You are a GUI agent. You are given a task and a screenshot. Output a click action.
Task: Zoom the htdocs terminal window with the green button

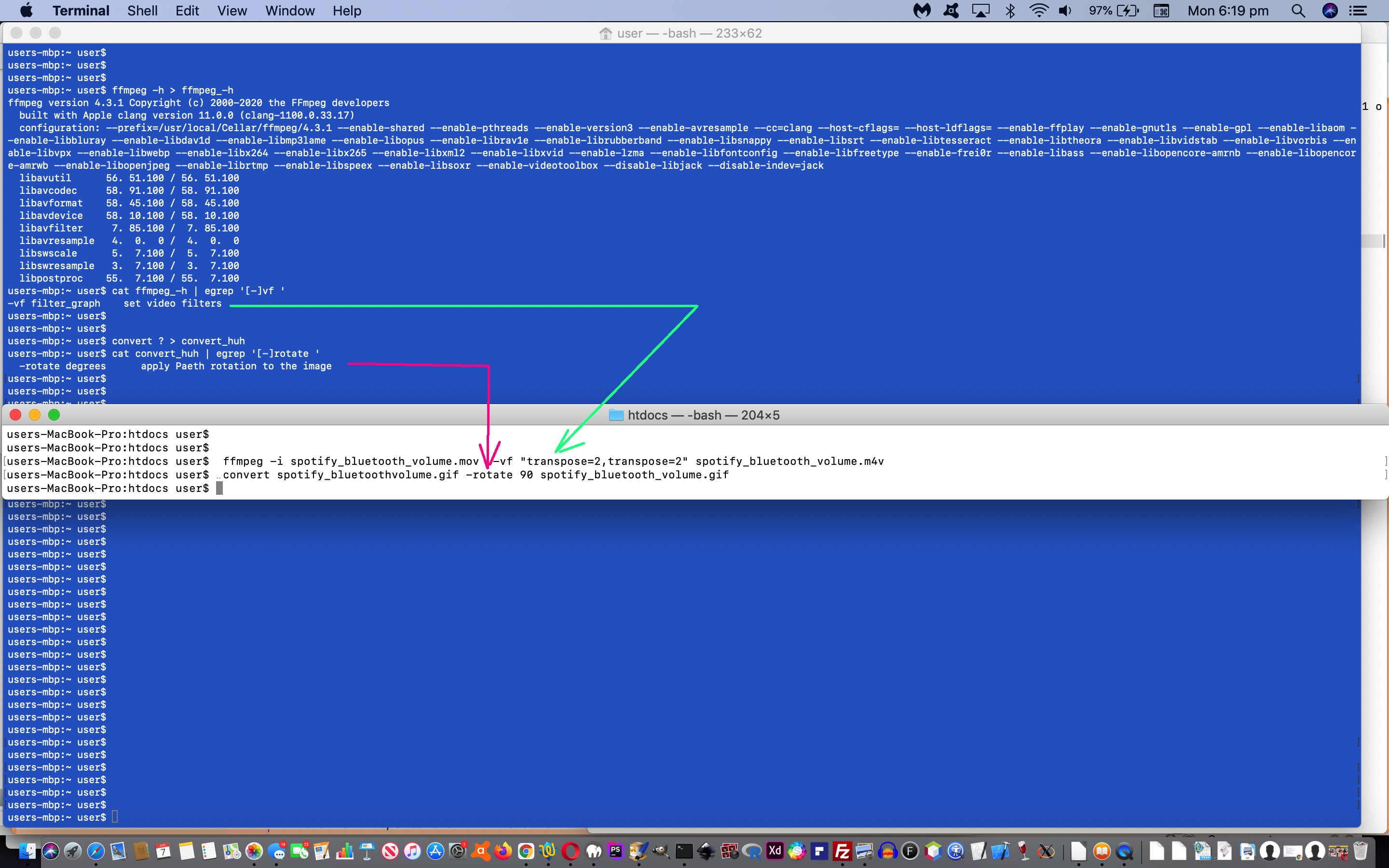[54, 415]
